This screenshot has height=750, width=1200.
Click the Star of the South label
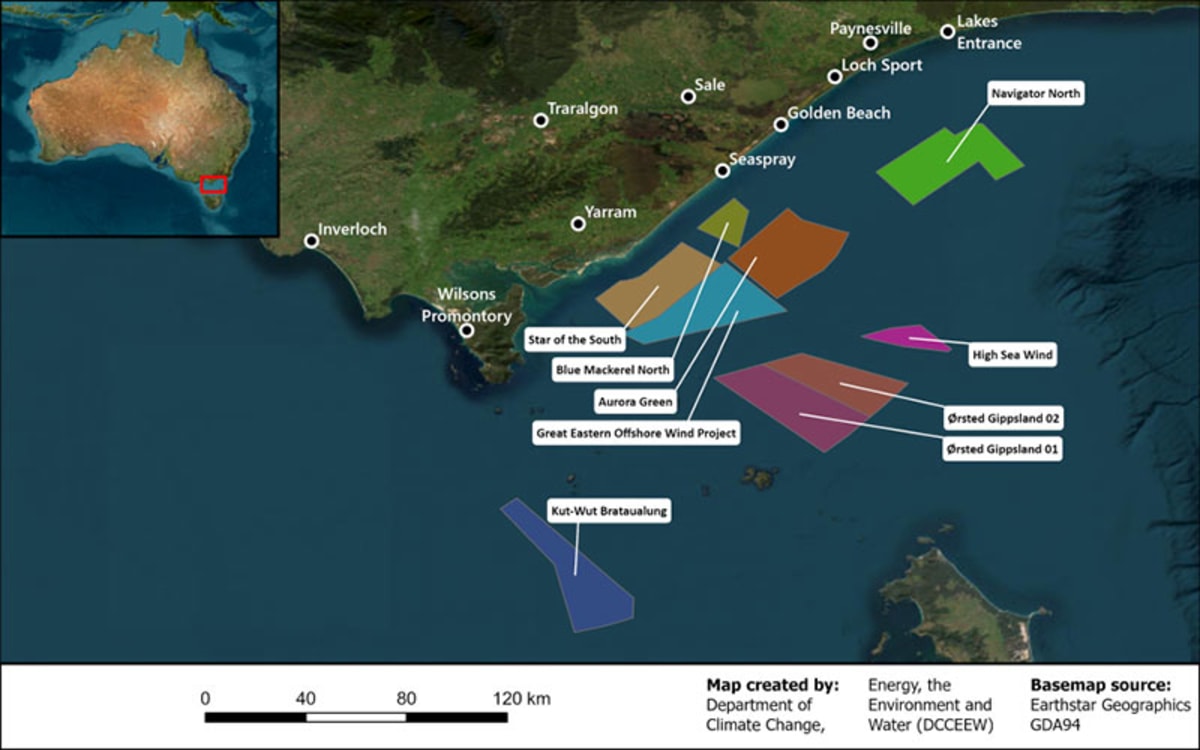click(x=573, y=340)
